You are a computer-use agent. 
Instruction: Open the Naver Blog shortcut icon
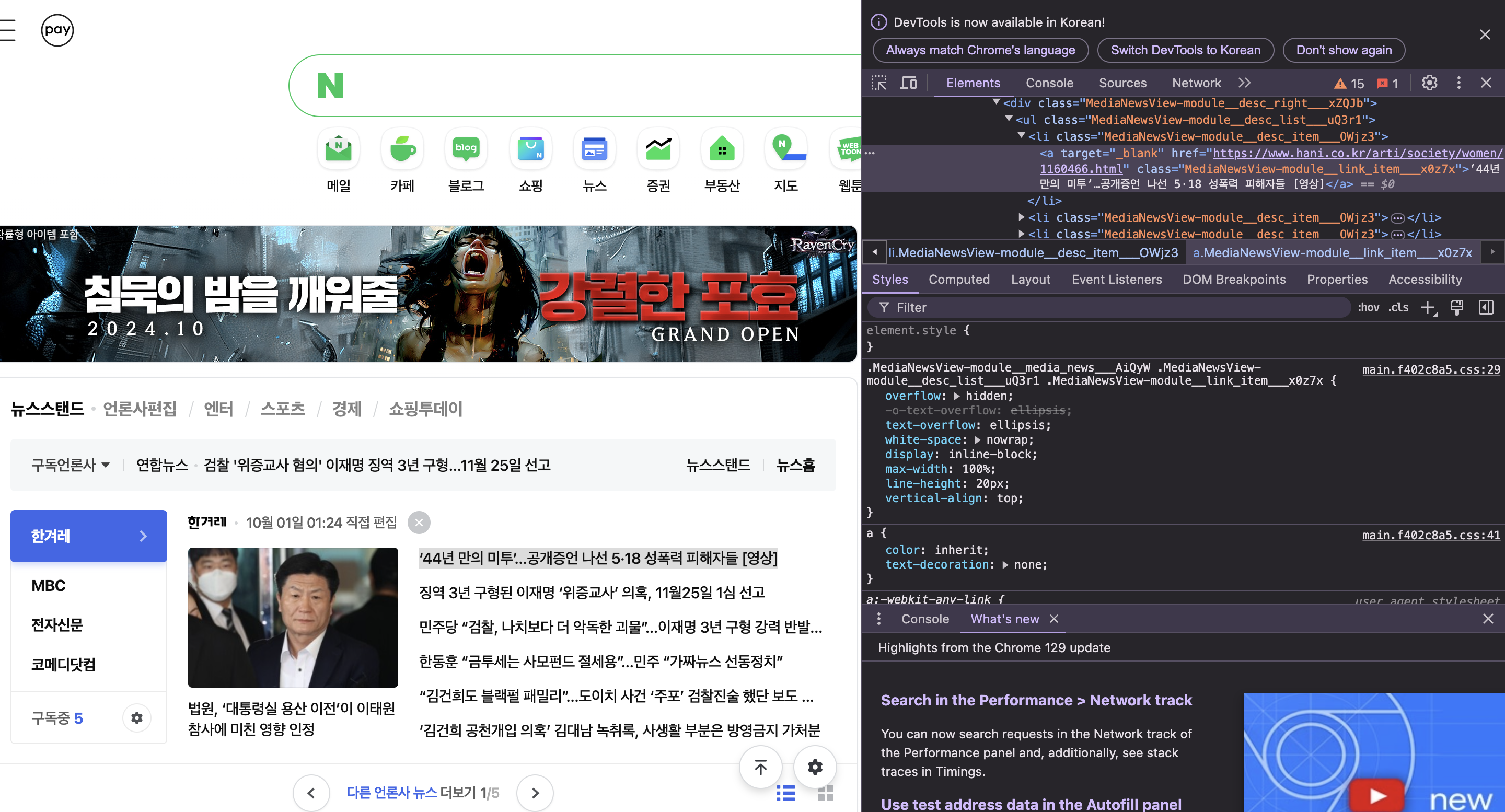coord(466,149)
